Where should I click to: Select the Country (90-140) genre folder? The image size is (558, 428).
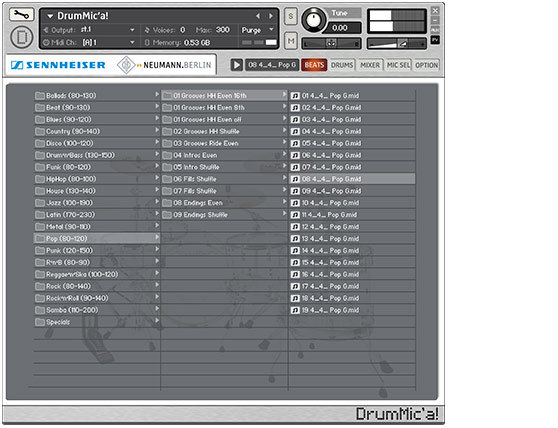pos(96,132)
